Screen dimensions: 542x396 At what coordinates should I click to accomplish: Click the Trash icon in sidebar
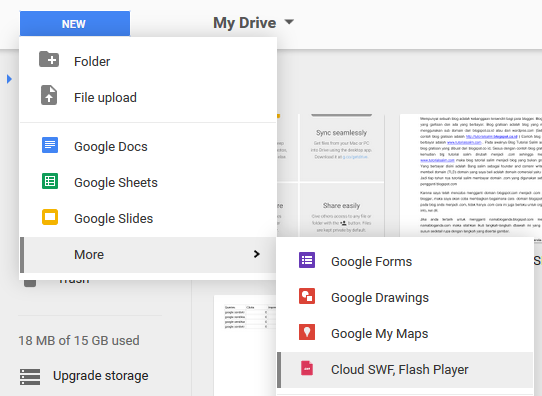click(x=30, y=283)
